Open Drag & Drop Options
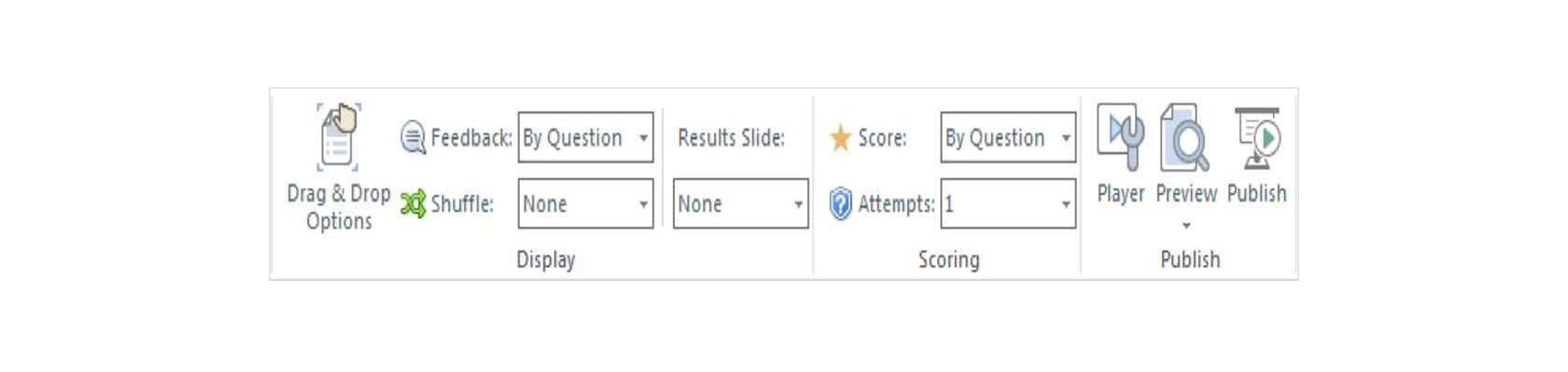The height and width of the screenshot is (372, 1568). (x=338, y=168)
